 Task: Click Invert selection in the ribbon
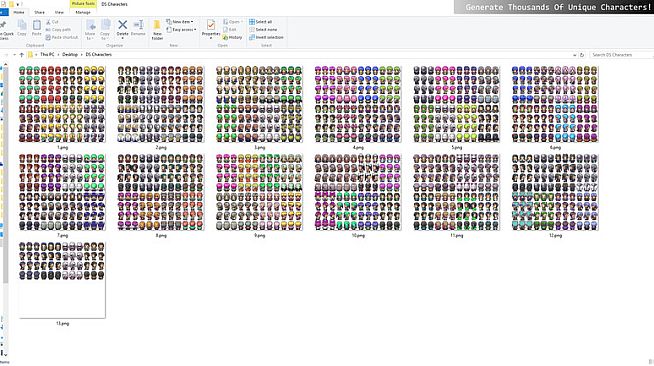pos(266,38)
